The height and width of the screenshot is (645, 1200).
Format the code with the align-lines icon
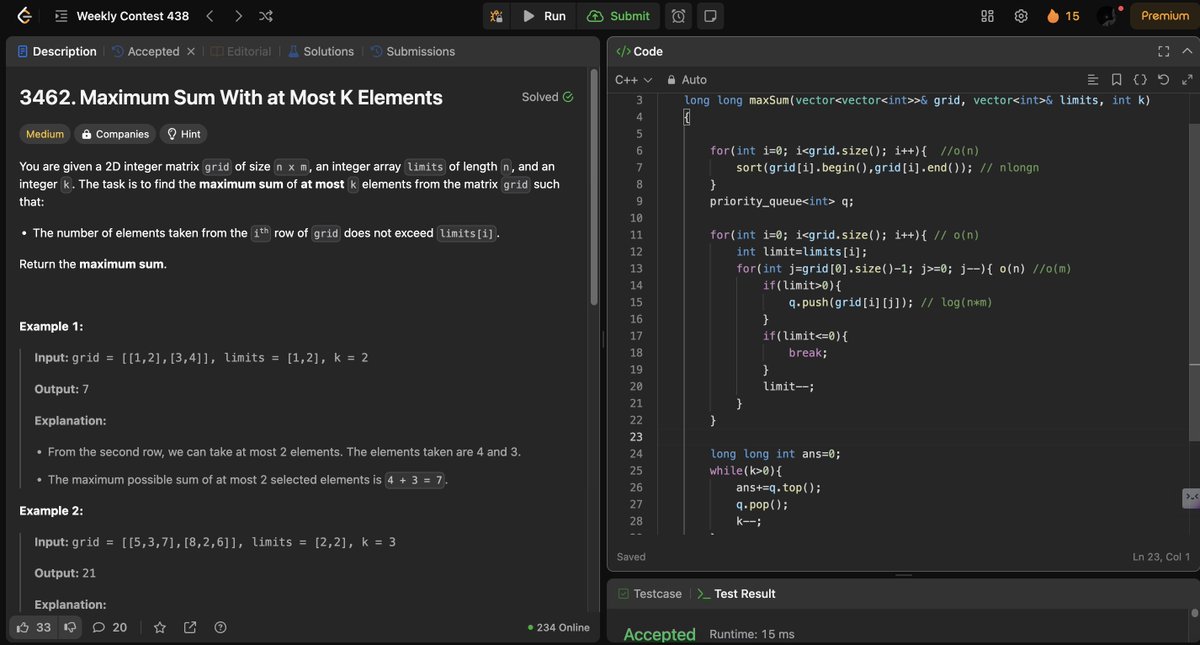tap(1092, 80)
